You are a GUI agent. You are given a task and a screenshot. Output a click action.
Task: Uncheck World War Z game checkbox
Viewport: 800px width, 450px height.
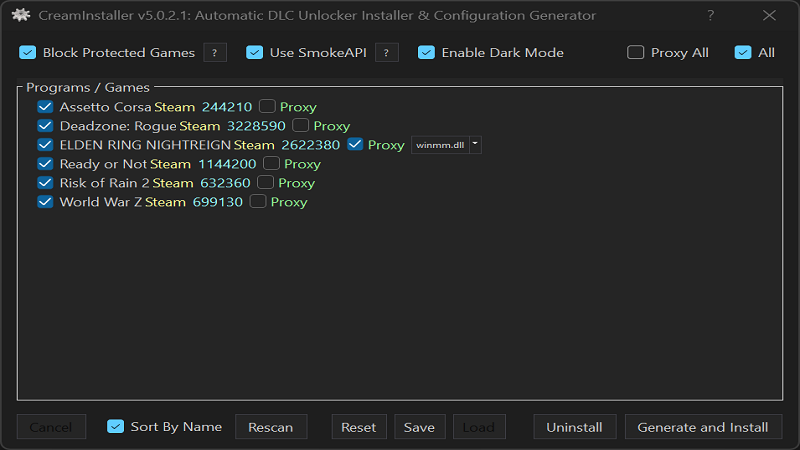[x=45, y=202]
